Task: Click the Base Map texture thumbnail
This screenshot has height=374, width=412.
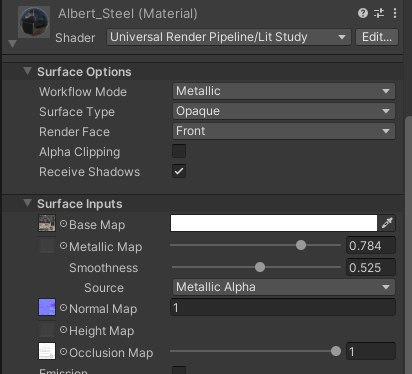Action: (x=47, y=223)
